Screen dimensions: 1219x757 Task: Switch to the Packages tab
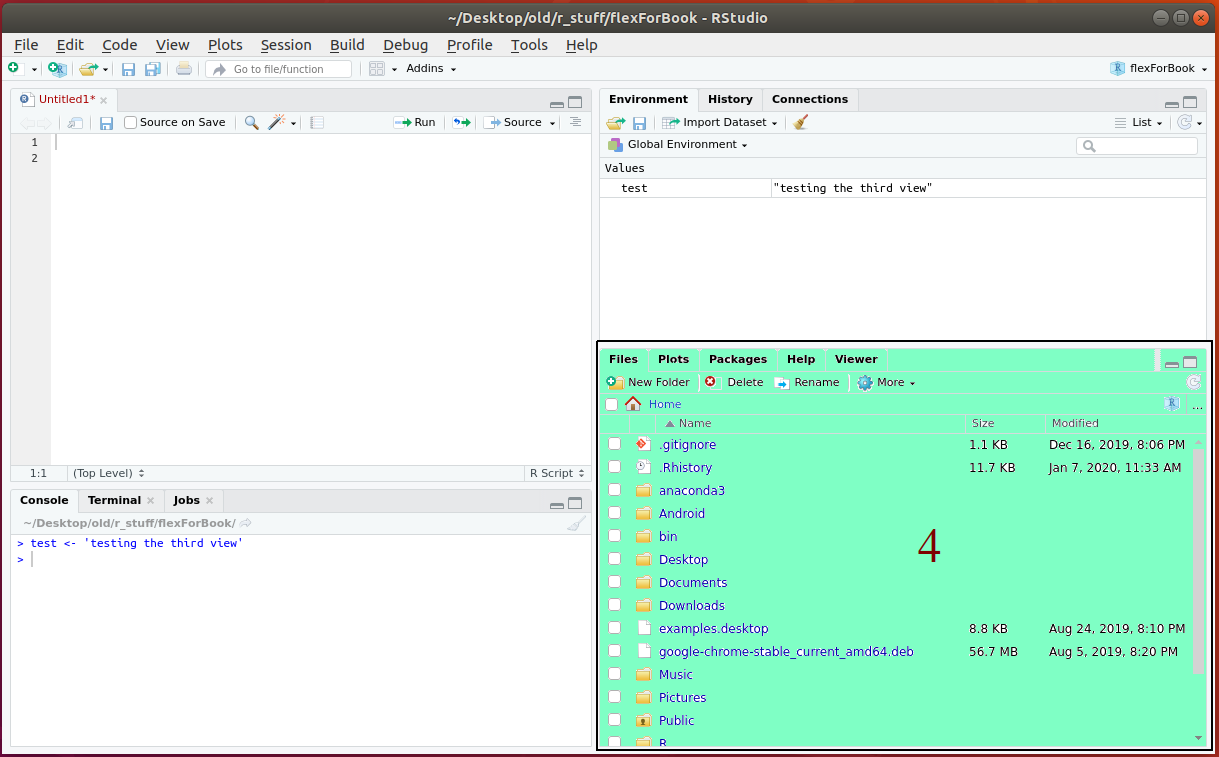[x=737, y=359]
